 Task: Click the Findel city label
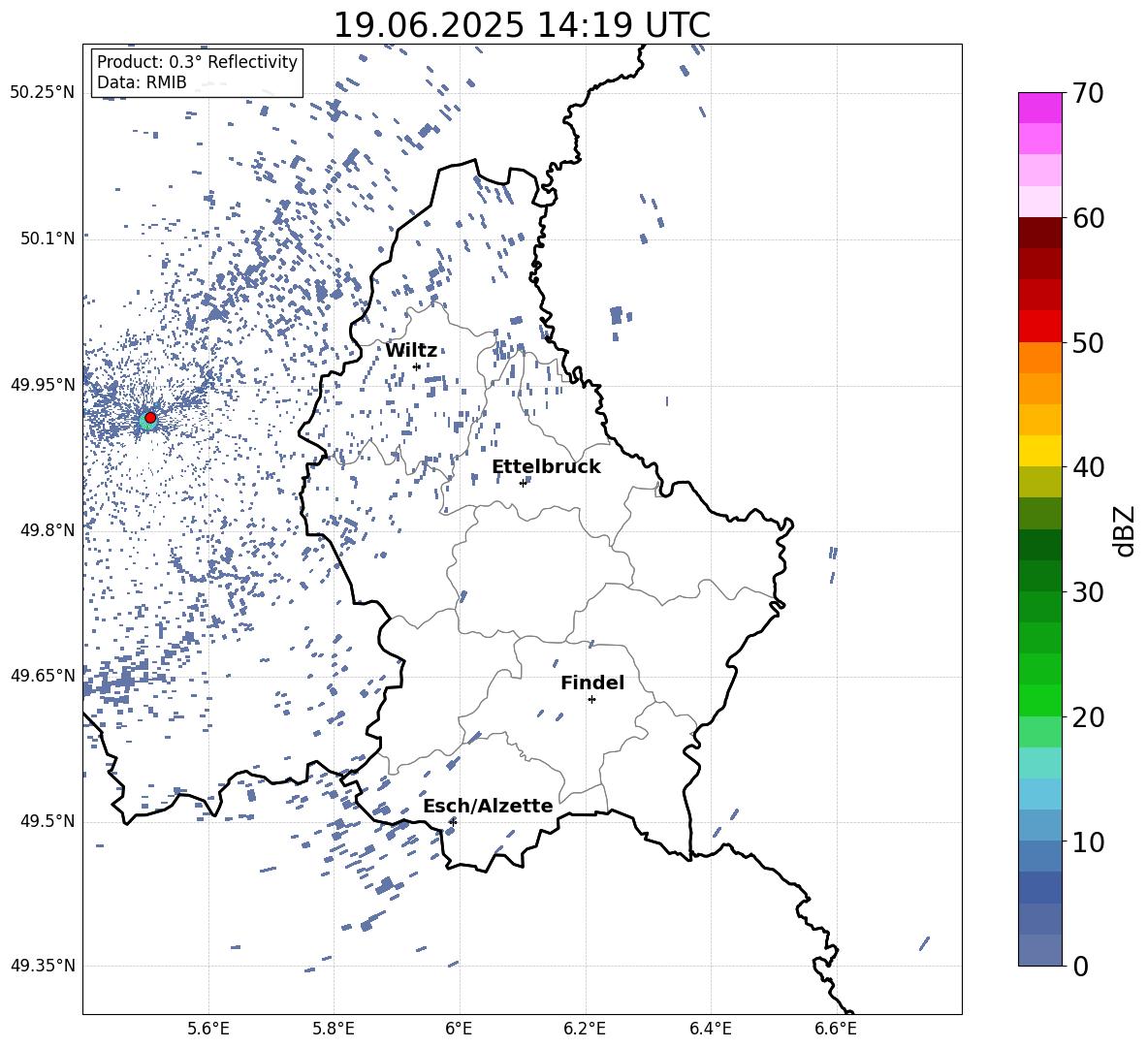pyautogui.click(x=592, y=683)
